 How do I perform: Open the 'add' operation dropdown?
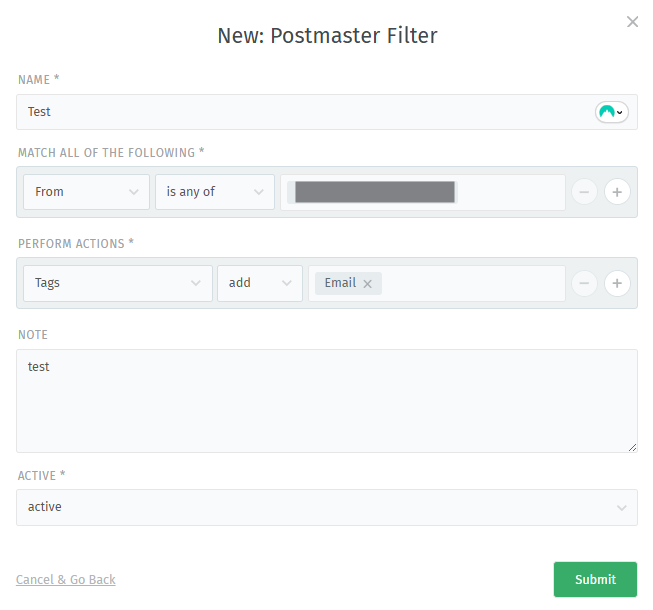259,283
